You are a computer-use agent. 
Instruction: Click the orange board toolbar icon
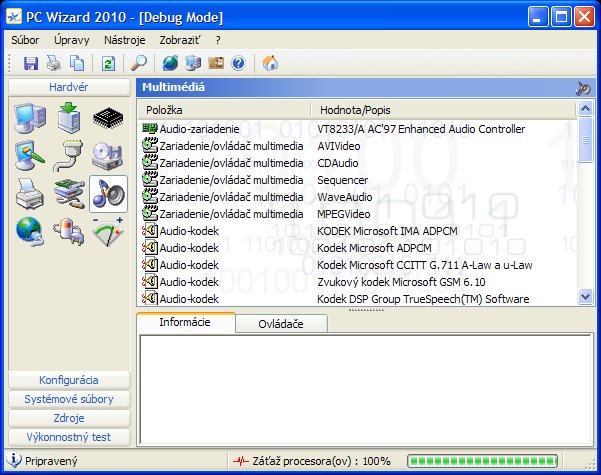(x=216, y=63)
